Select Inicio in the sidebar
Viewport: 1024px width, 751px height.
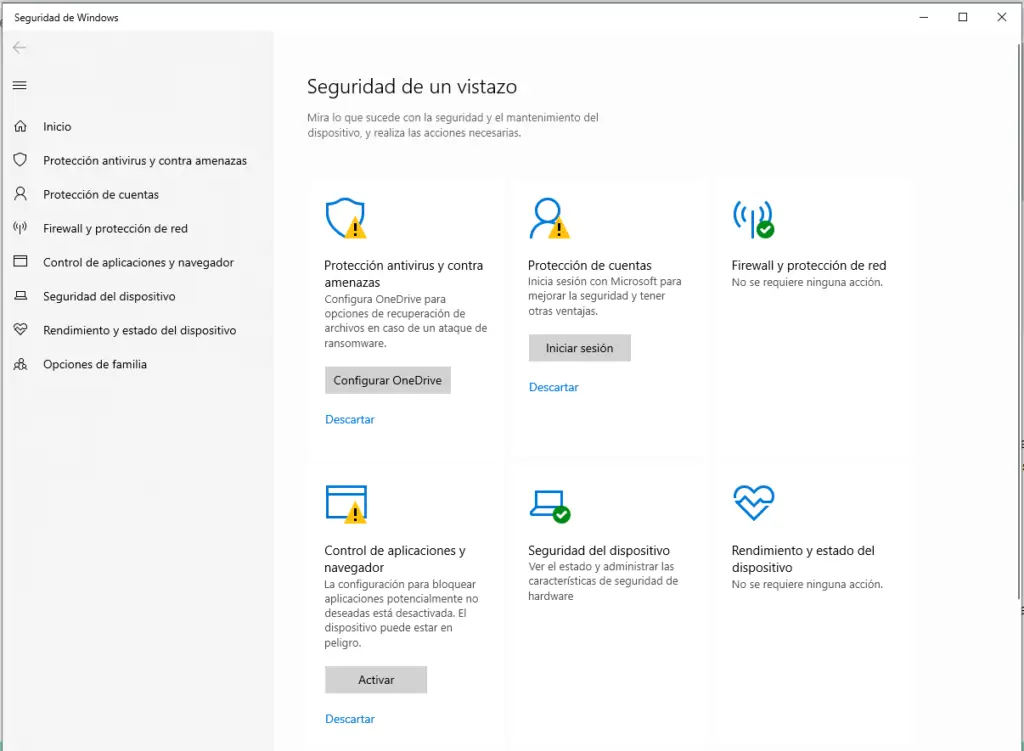[x=57, y=127]
